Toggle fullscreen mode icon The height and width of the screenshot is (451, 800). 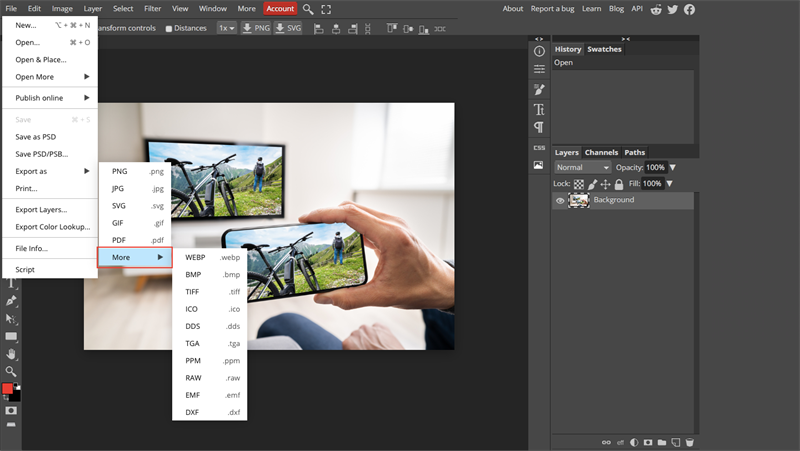click(x=326, y=9)
